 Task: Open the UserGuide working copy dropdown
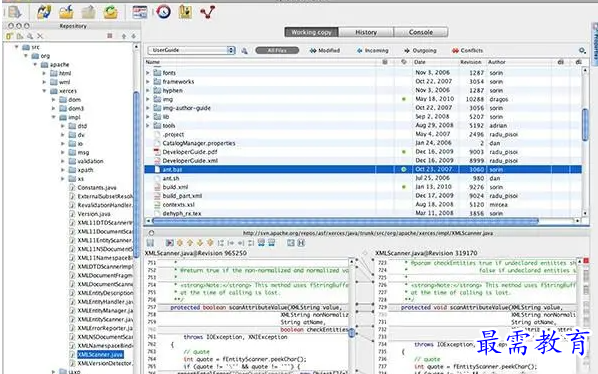tap(191, 50)
